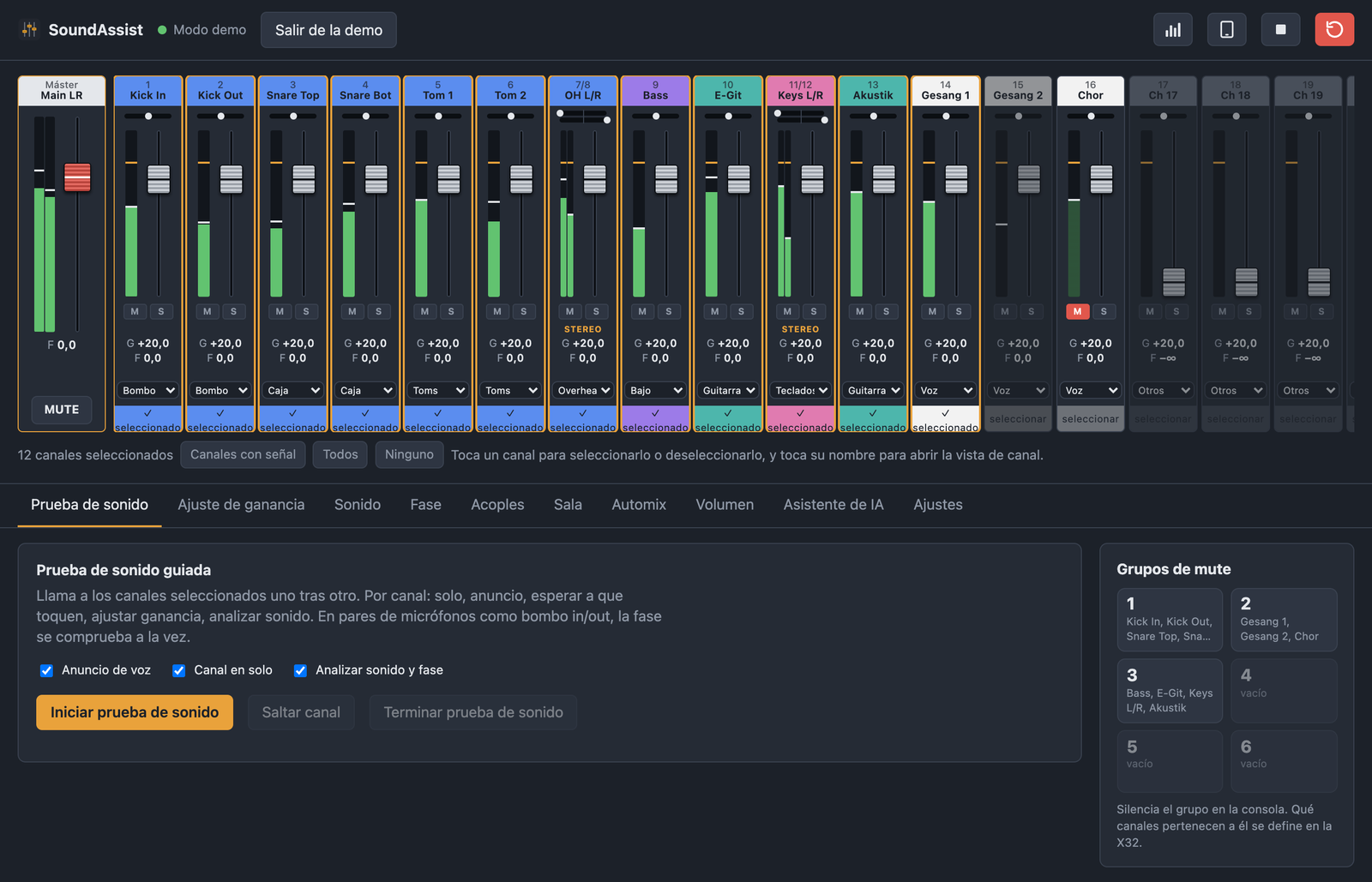Viewport: 1372px width, 882px height.
Task: Uncheck Analizar sonido y fase
Action: 300,670
